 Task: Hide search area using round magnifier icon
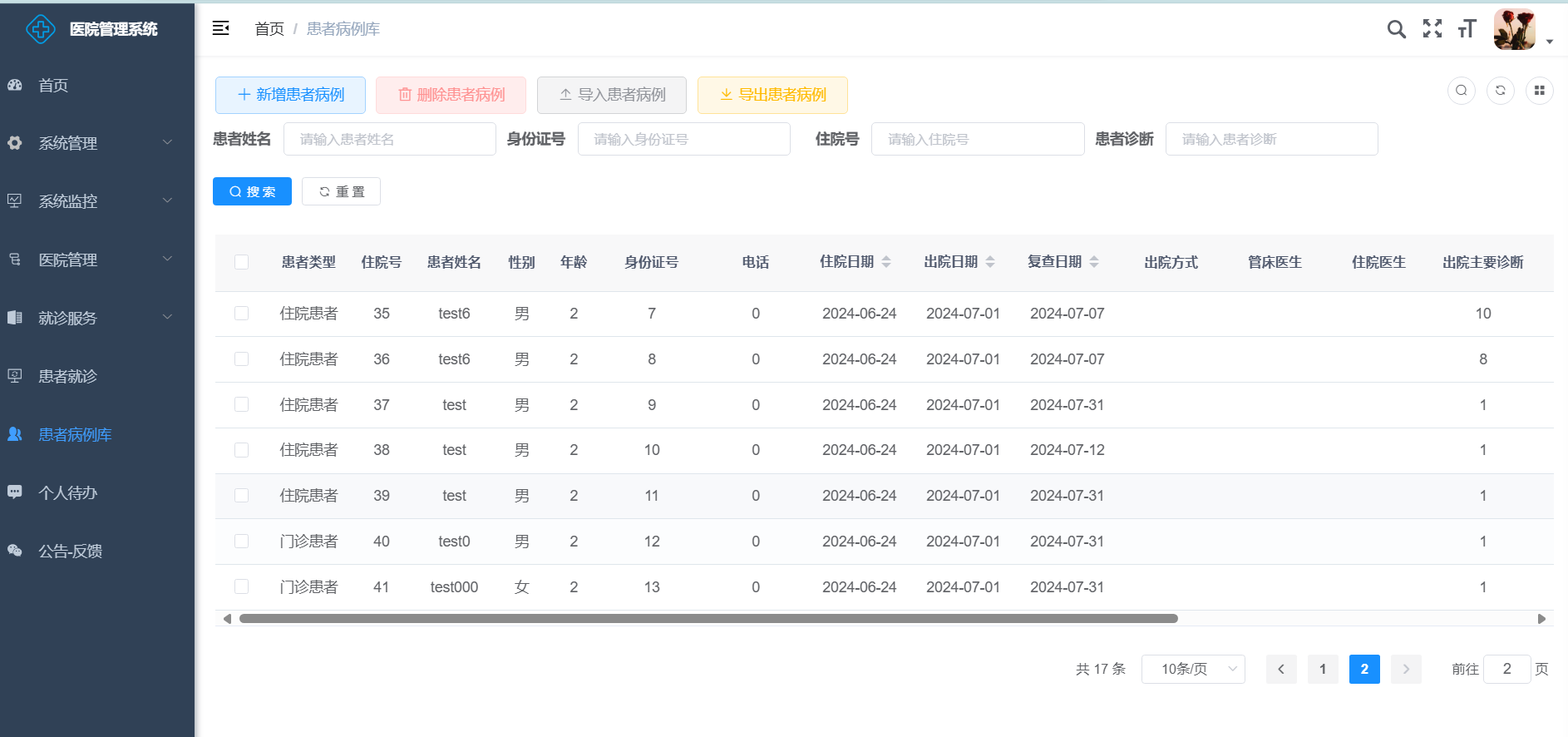click(1461, 90)
